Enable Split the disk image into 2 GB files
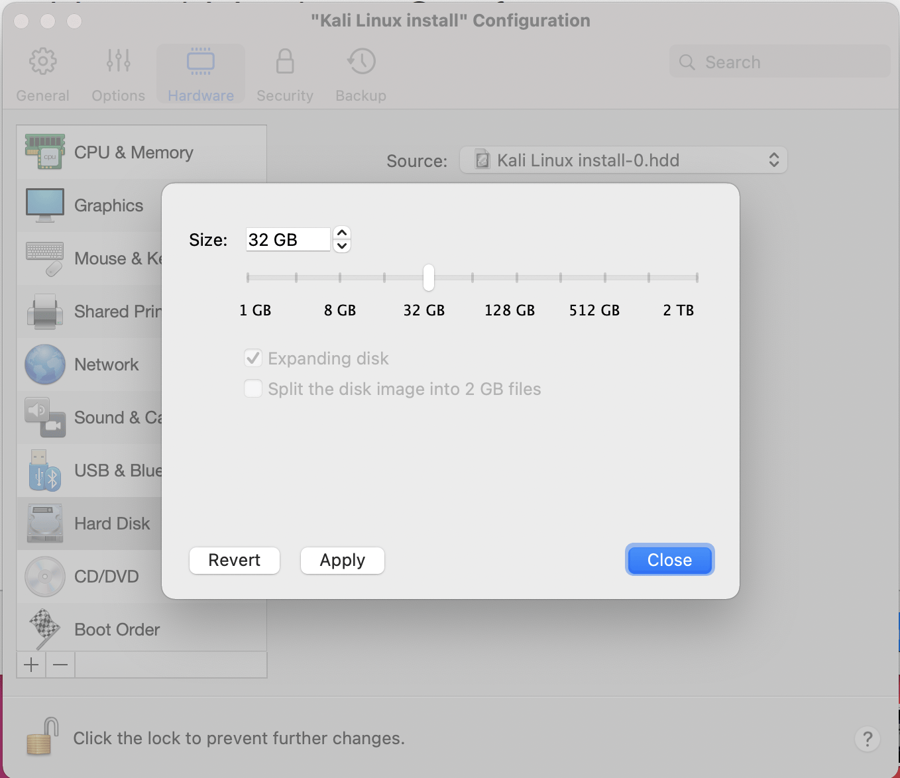The height and width of the screenshot is (778, 900). pos(253,389)
